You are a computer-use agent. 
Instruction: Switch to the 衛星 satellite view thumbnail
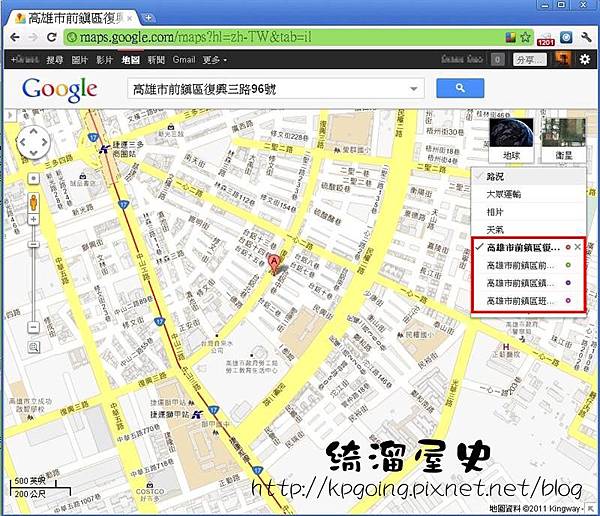[564, 140]
